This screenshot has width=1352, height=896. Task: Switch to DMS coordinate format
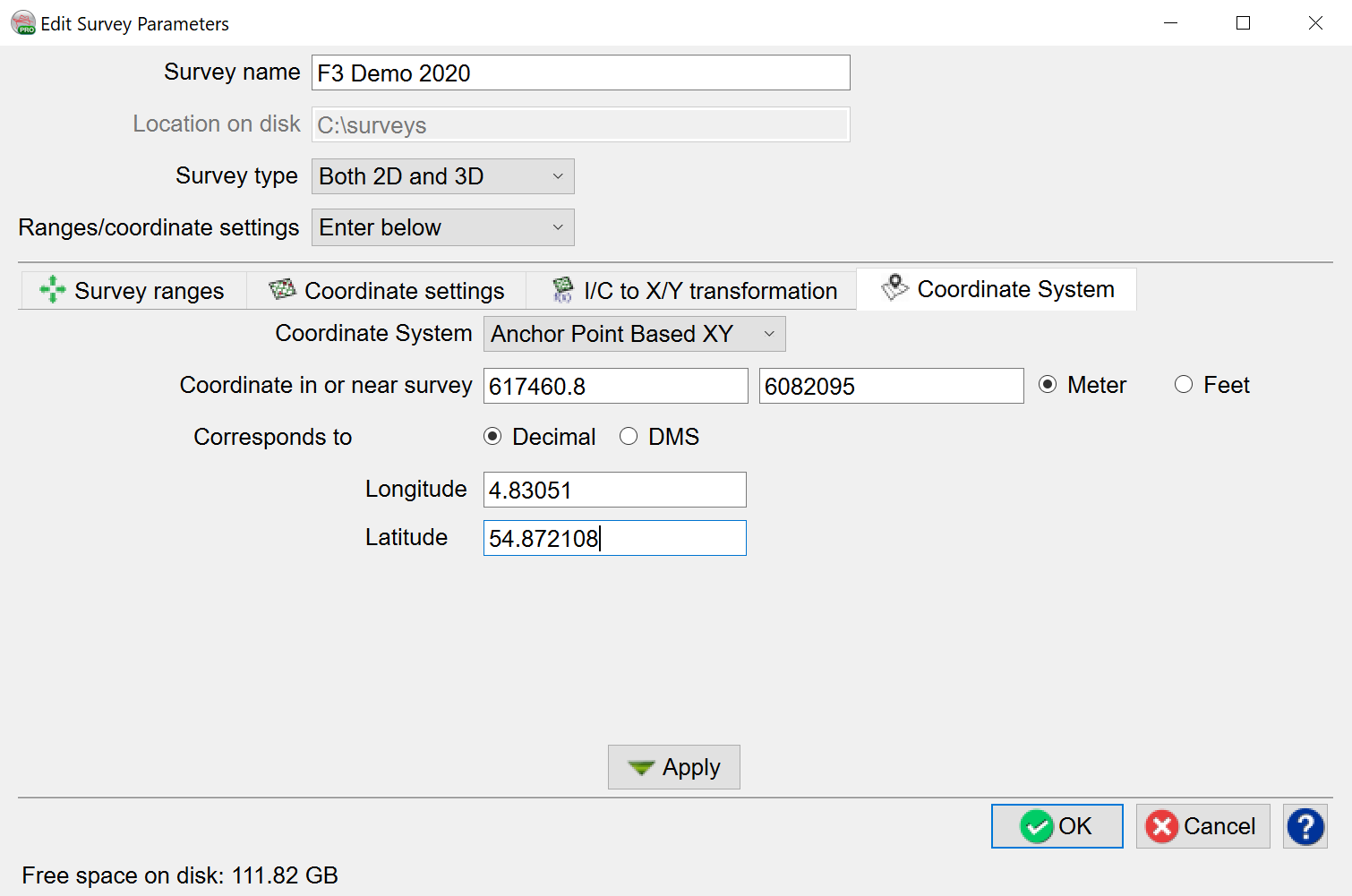pyautogui.click(x=629, y=437)
